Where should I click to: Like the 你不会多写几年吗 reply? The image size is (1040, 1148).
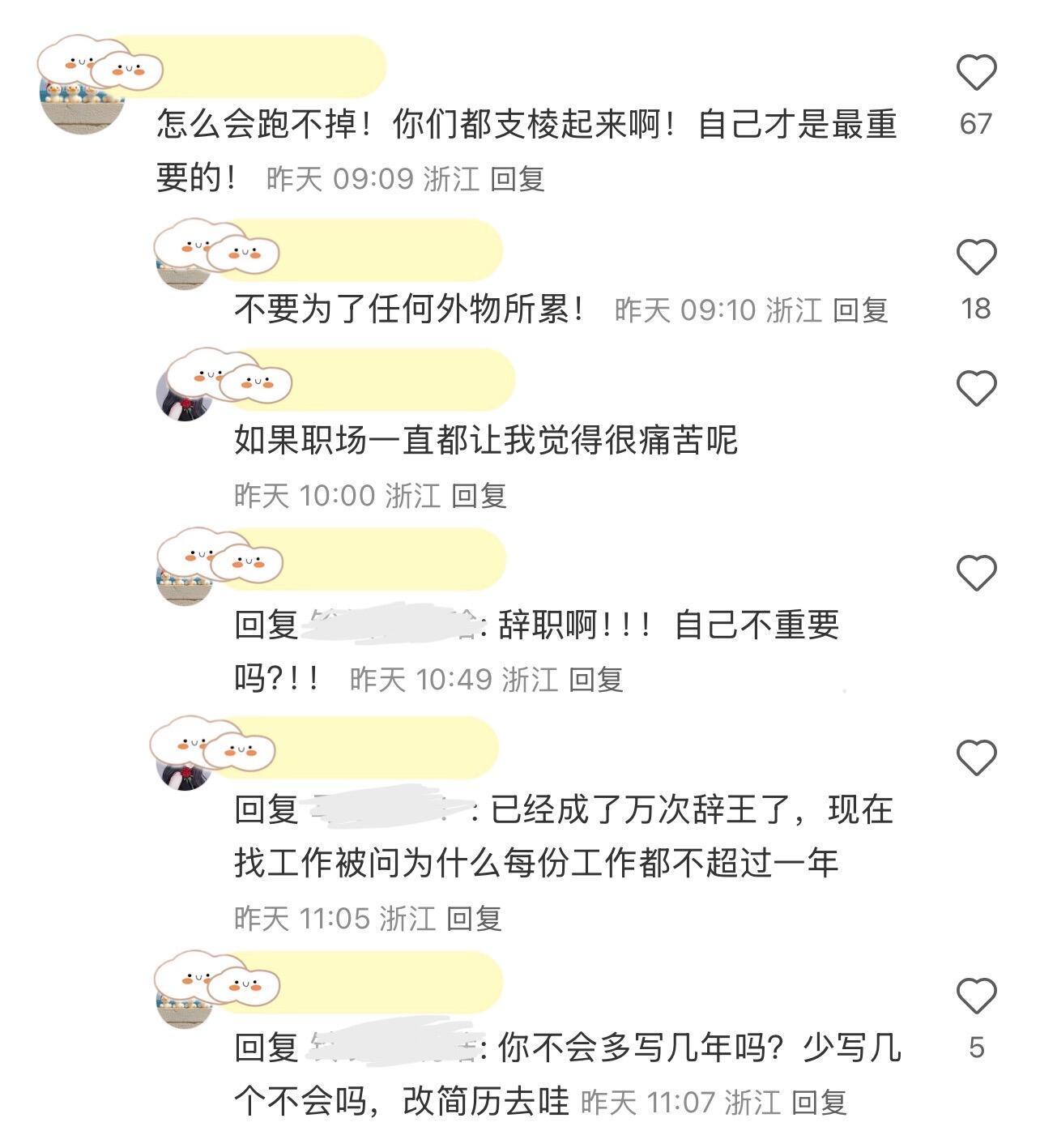point(976,996)
